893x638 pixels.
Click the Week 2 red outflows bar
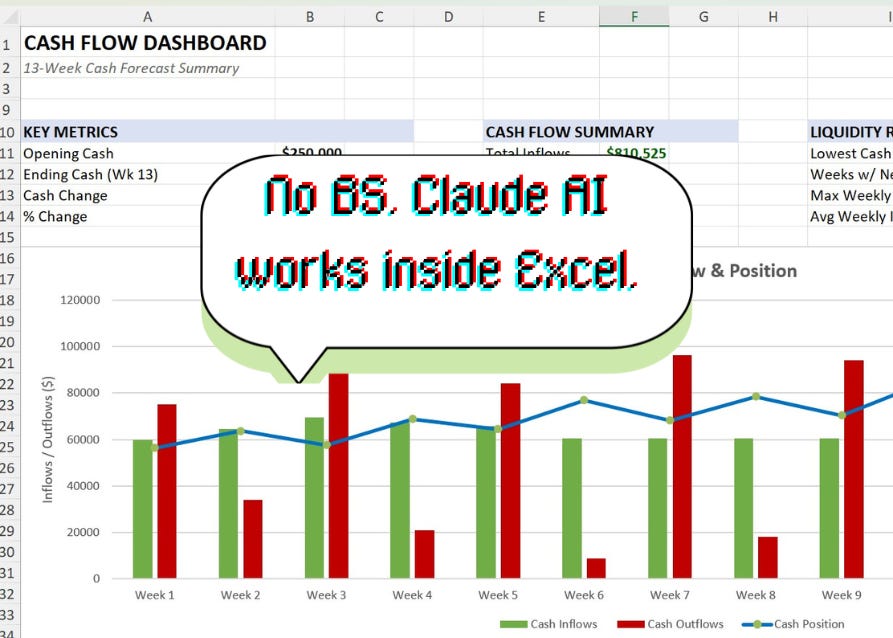coord(253,539)
